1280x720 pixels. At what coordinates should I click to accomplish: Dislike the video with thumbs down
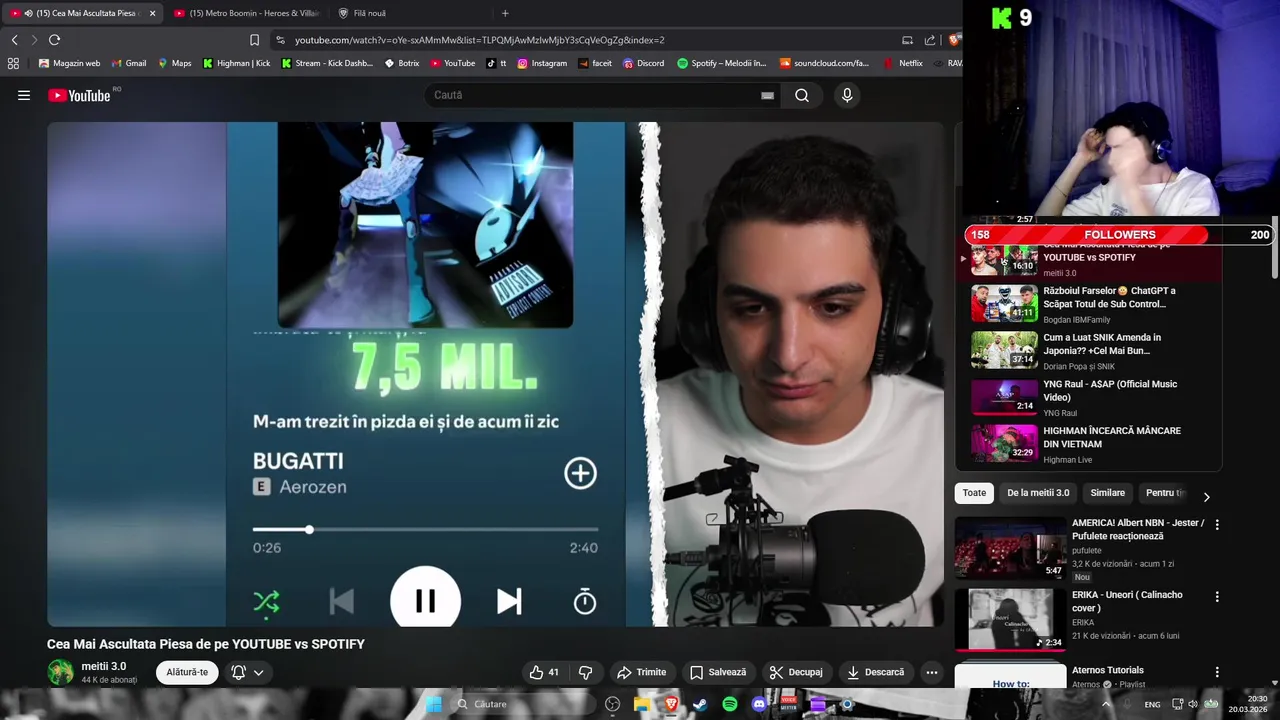click(x=586, y=672)
